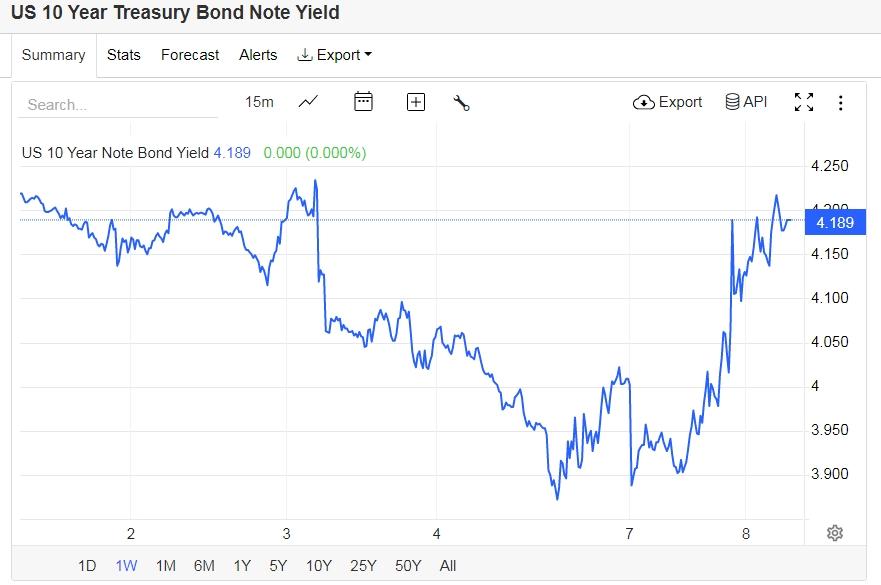Viewport: 881px width, 585px height.
Task: Click the cloud Export button
Action: (x=668, y=102)
